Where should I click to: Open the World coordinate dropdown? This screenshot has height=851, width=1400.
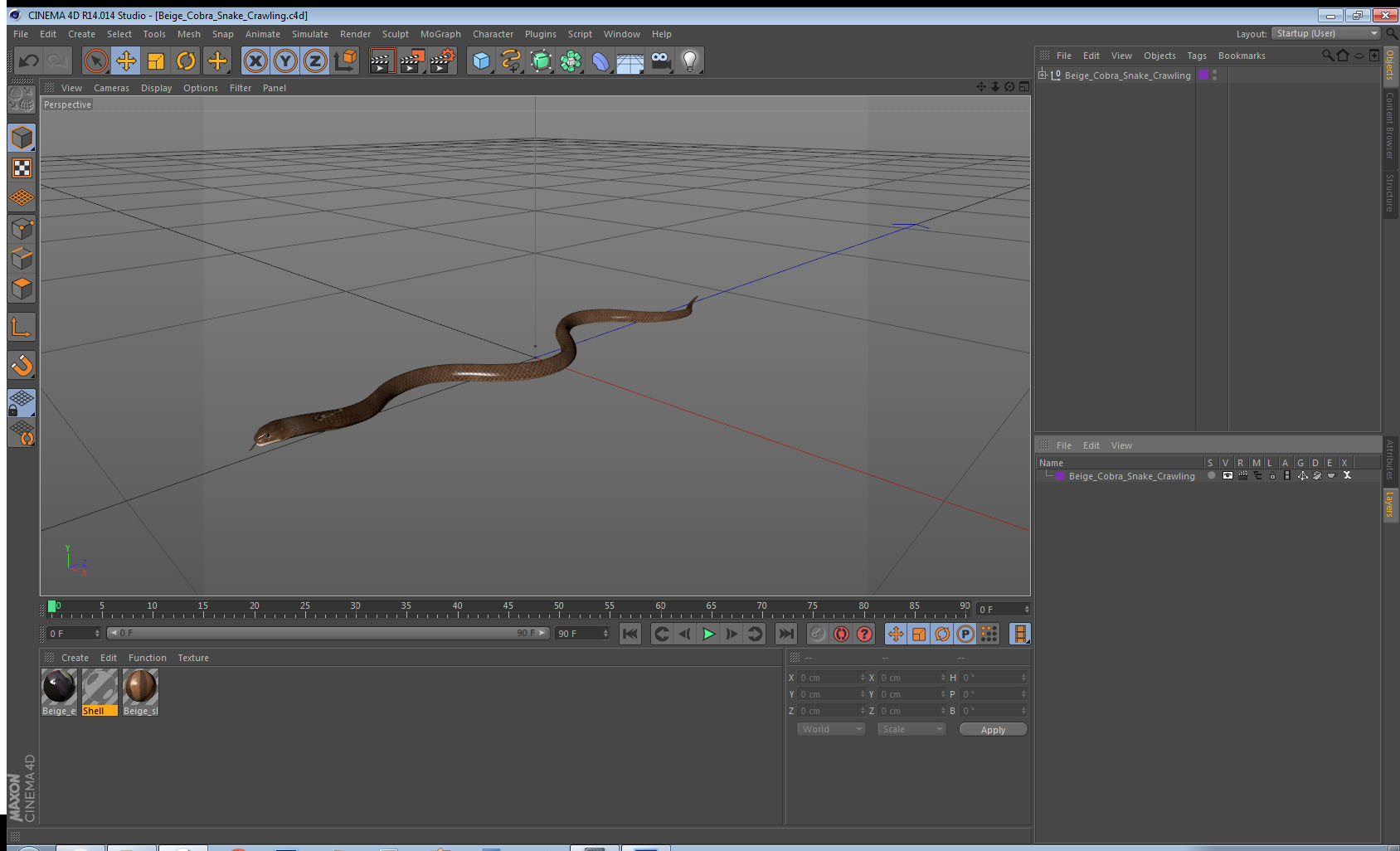click(x=830, y=729)
